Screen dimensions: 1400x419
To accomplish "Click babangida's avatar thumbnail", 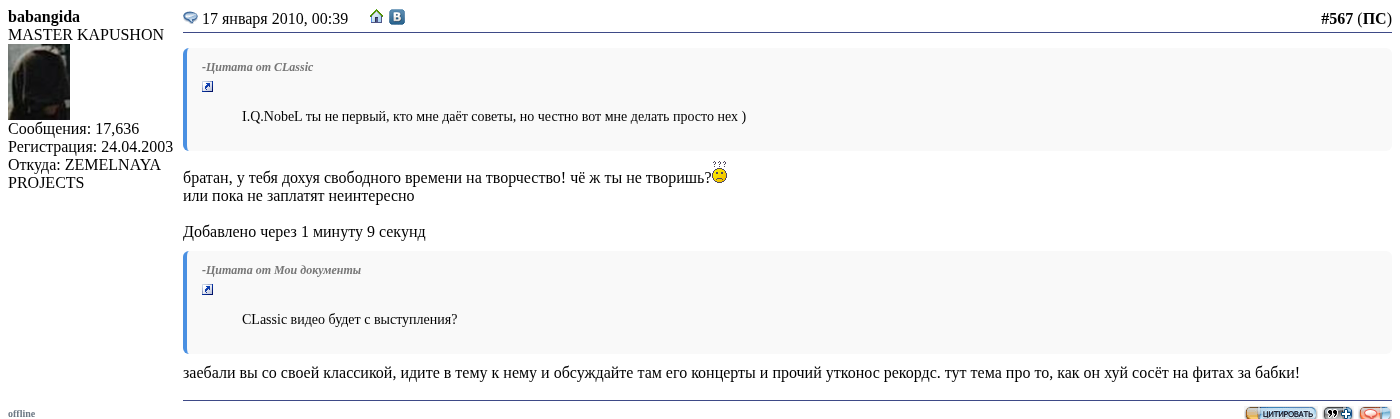I will [x=39, y=82].
